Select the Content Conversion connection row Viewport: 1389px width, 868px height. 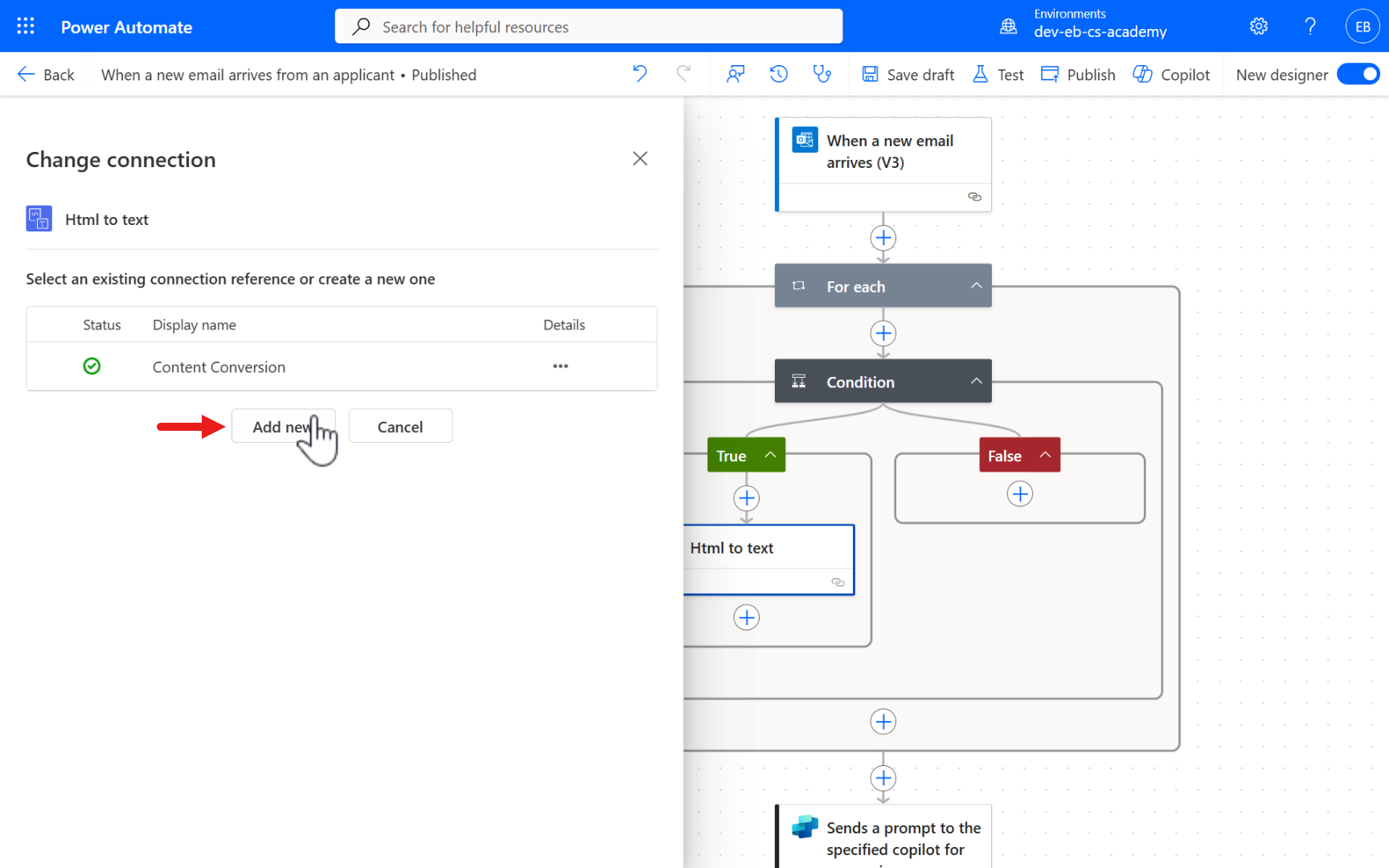point(219,367)
